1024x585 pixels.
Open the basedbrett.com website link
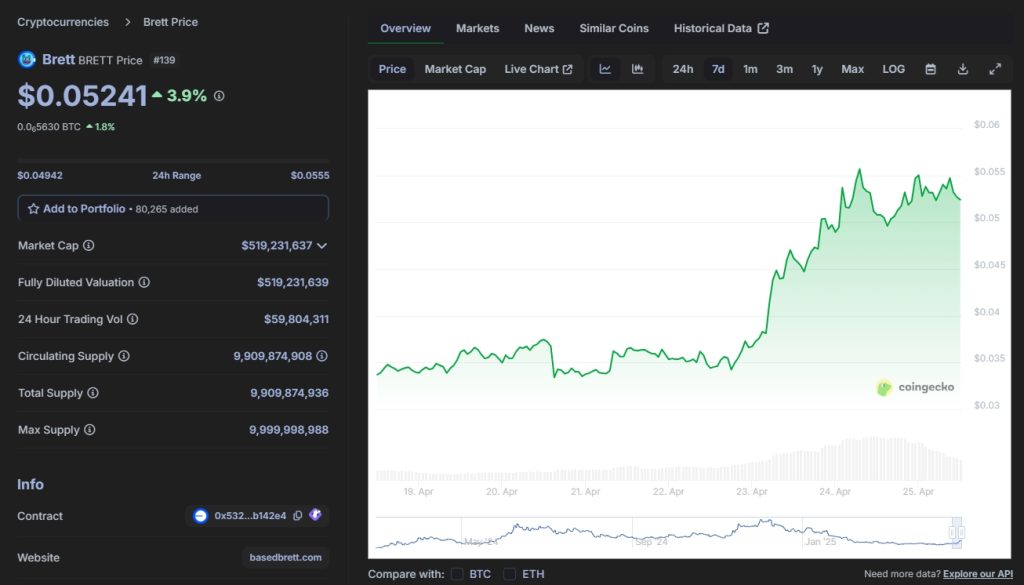(x=285, y=558)
